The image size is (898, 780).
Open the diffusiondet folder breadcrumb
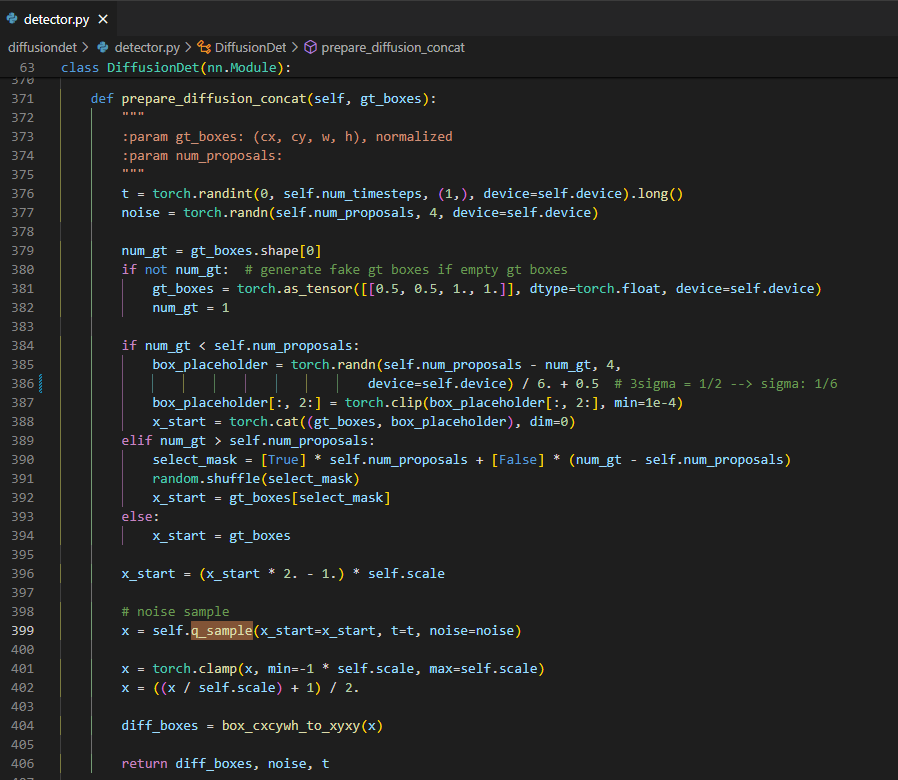[42, 47]
